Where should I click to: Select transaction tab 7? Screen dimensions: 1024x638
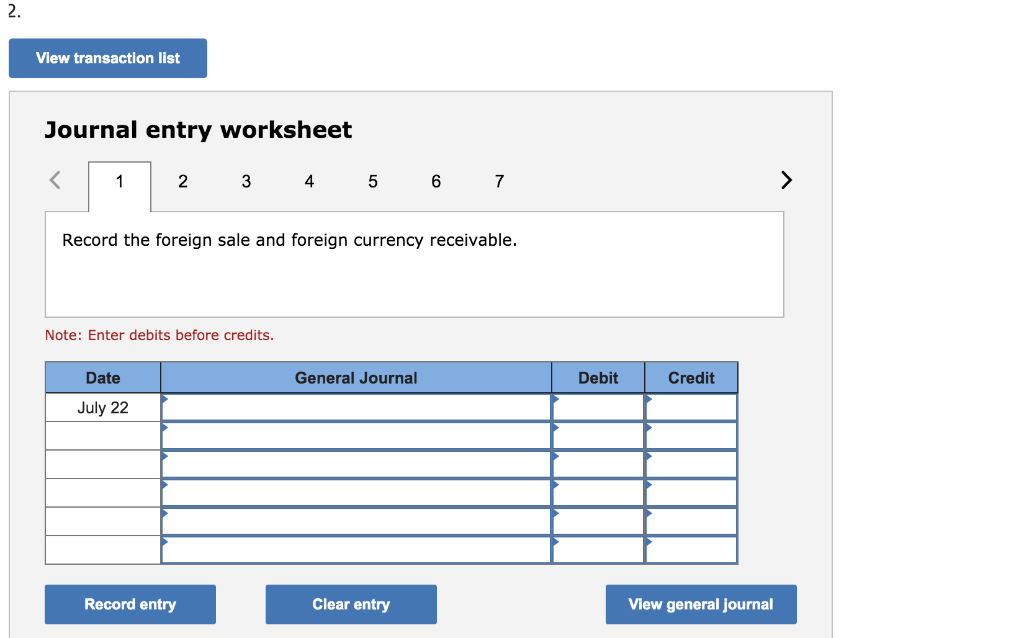pyautogui.click(x=499, y=181)
